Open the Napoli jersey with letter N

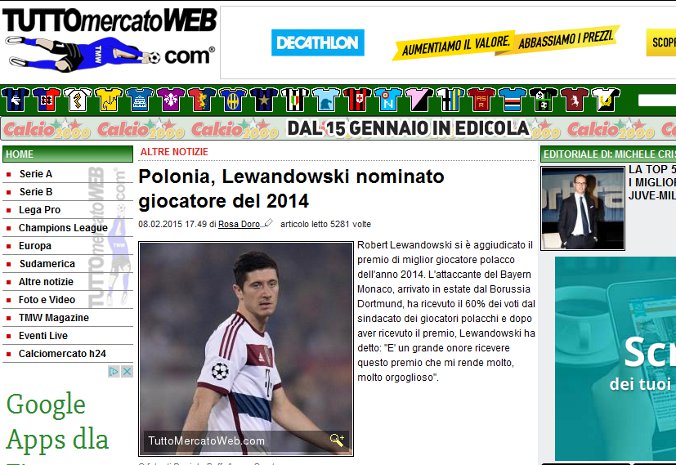388,100
